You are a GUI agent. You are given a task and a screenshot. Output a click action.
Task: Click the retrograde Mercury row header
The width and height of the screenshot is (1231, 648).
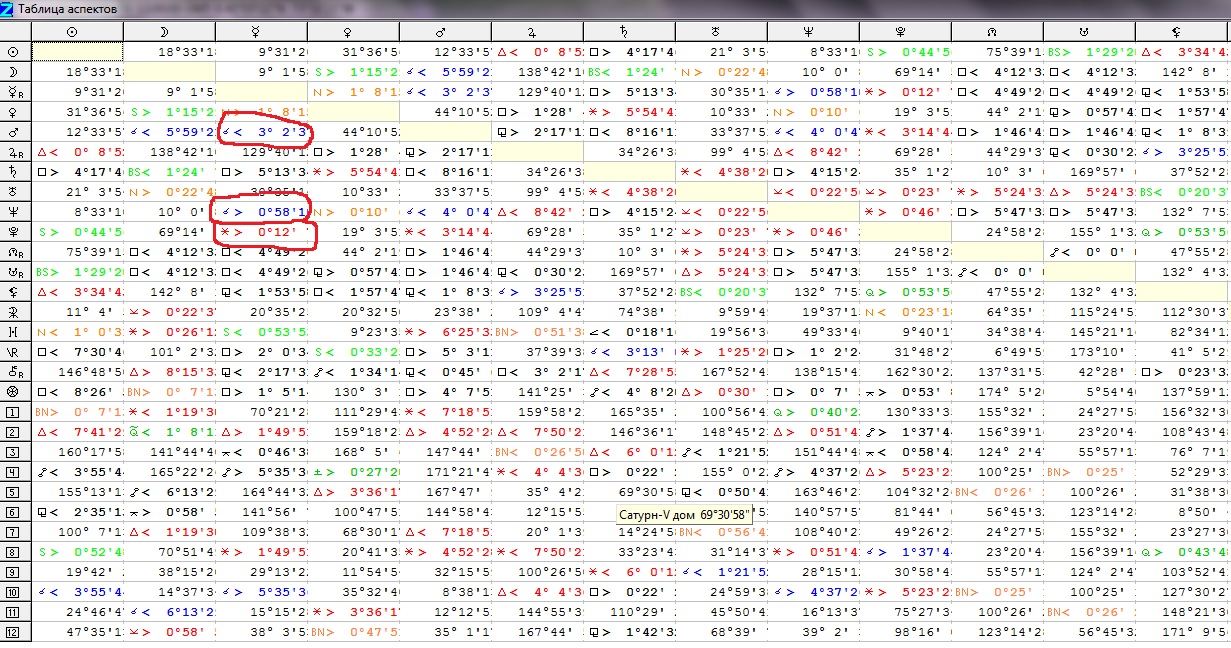coord(15,91)
